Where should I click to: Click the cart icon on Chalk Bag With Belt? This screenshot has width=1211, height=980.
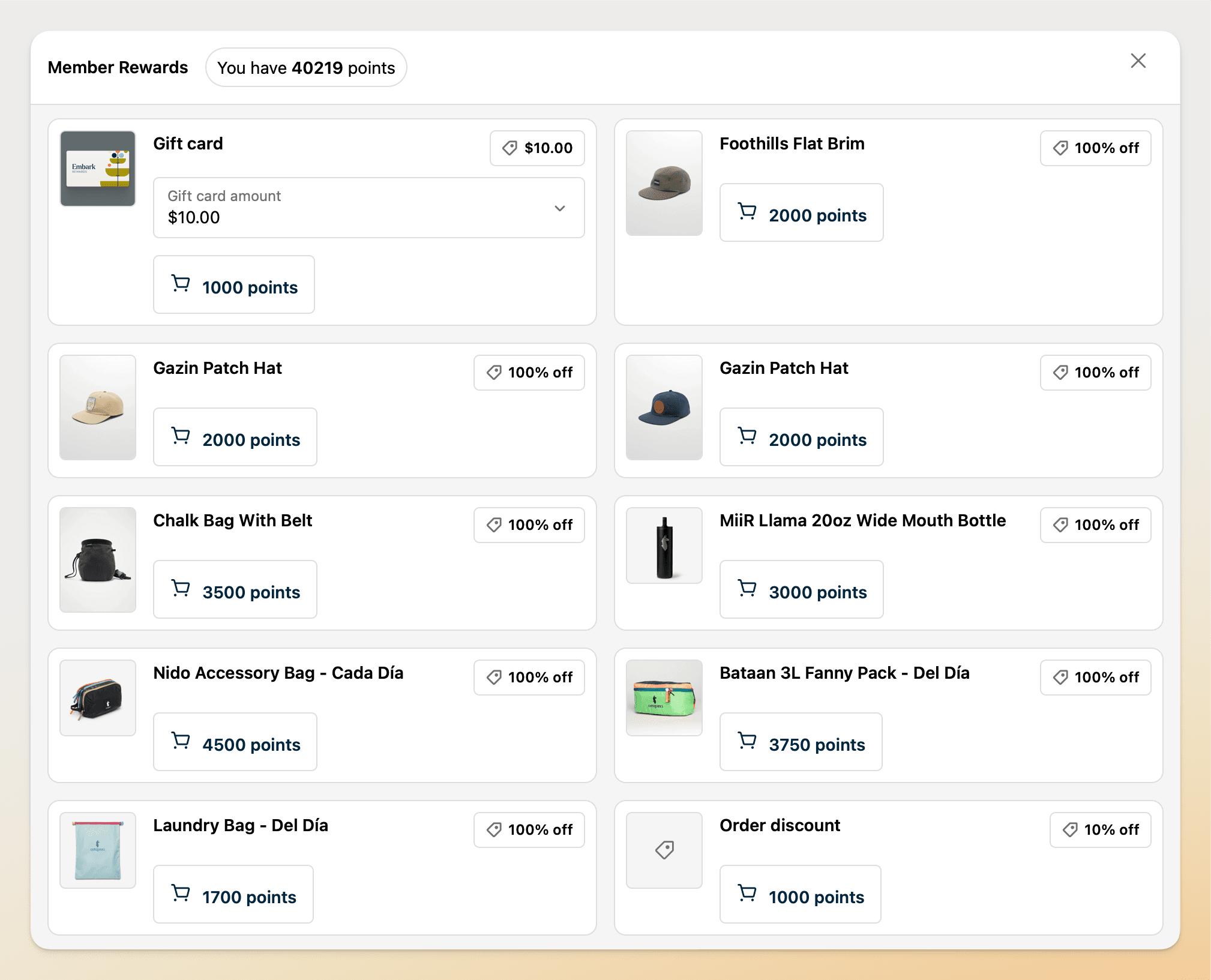coord(181,589)
